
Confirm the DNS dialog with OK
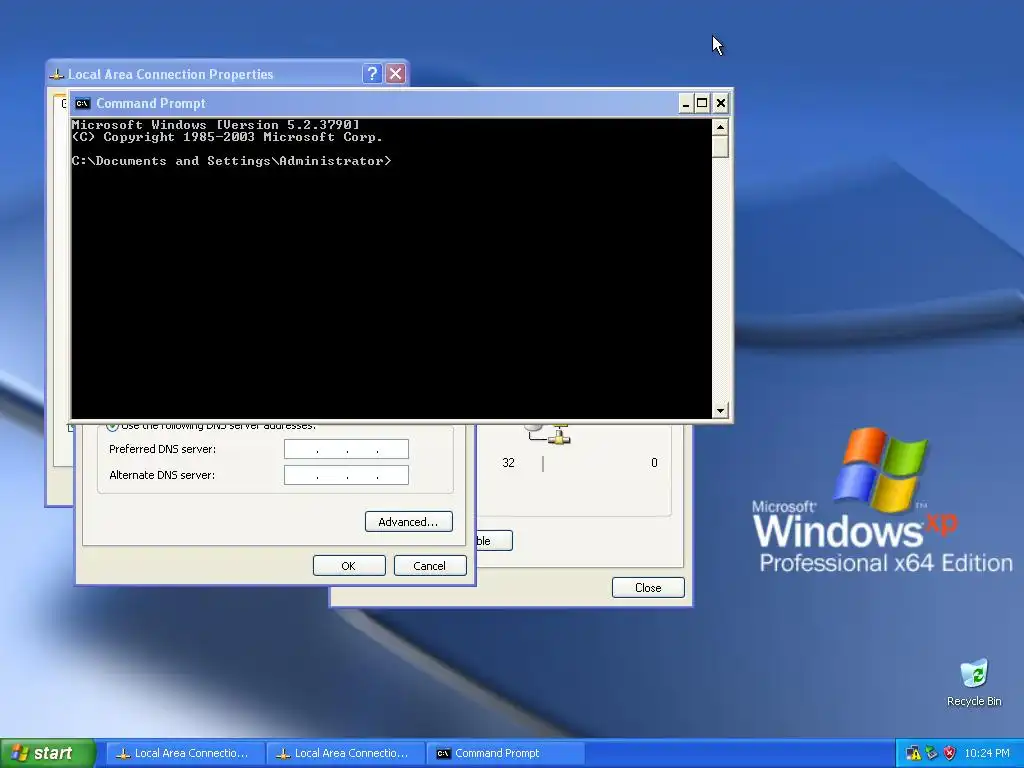(349, 566)
